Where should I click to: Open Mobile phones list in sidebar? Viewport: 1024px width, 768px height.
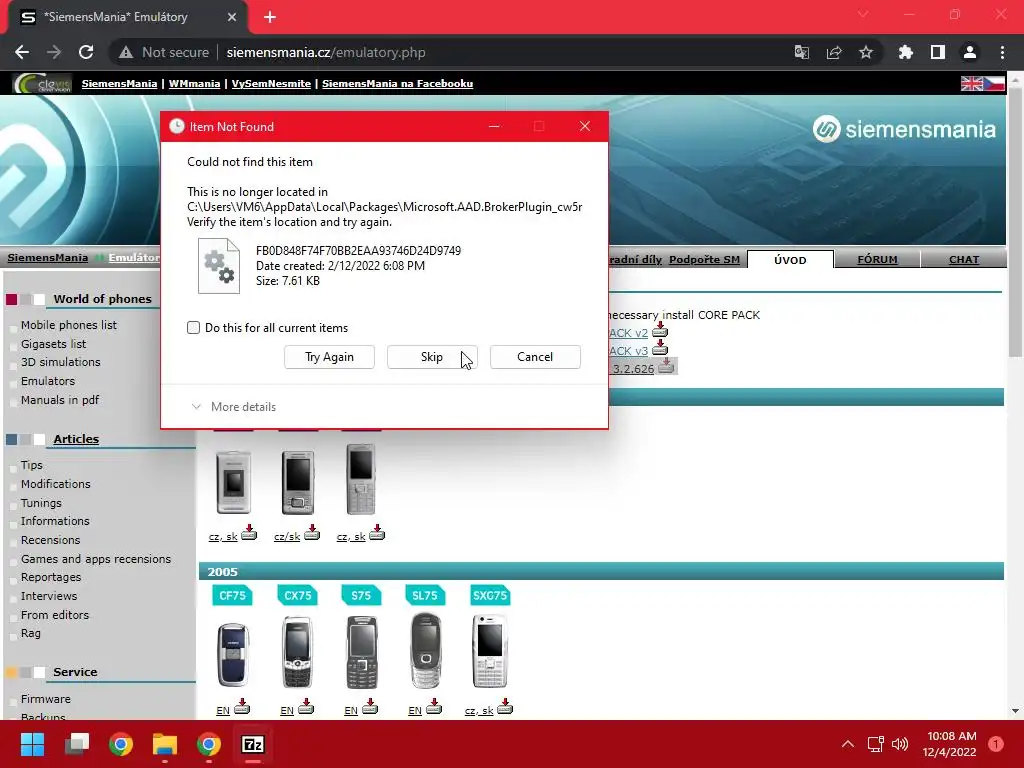(x=69, y=325)
